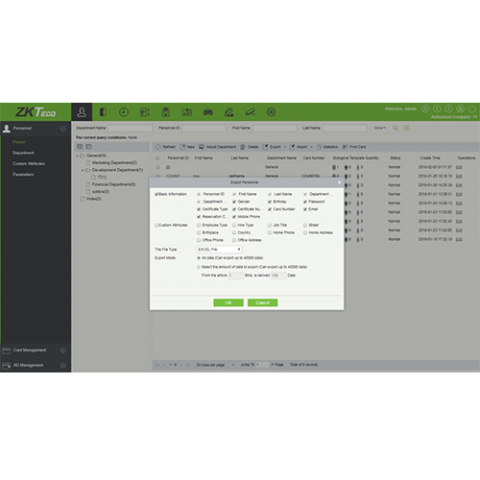This screenshot has width=480, height=480.
Task: Expand the Card Management section toggle
Action: pos(63,350)
